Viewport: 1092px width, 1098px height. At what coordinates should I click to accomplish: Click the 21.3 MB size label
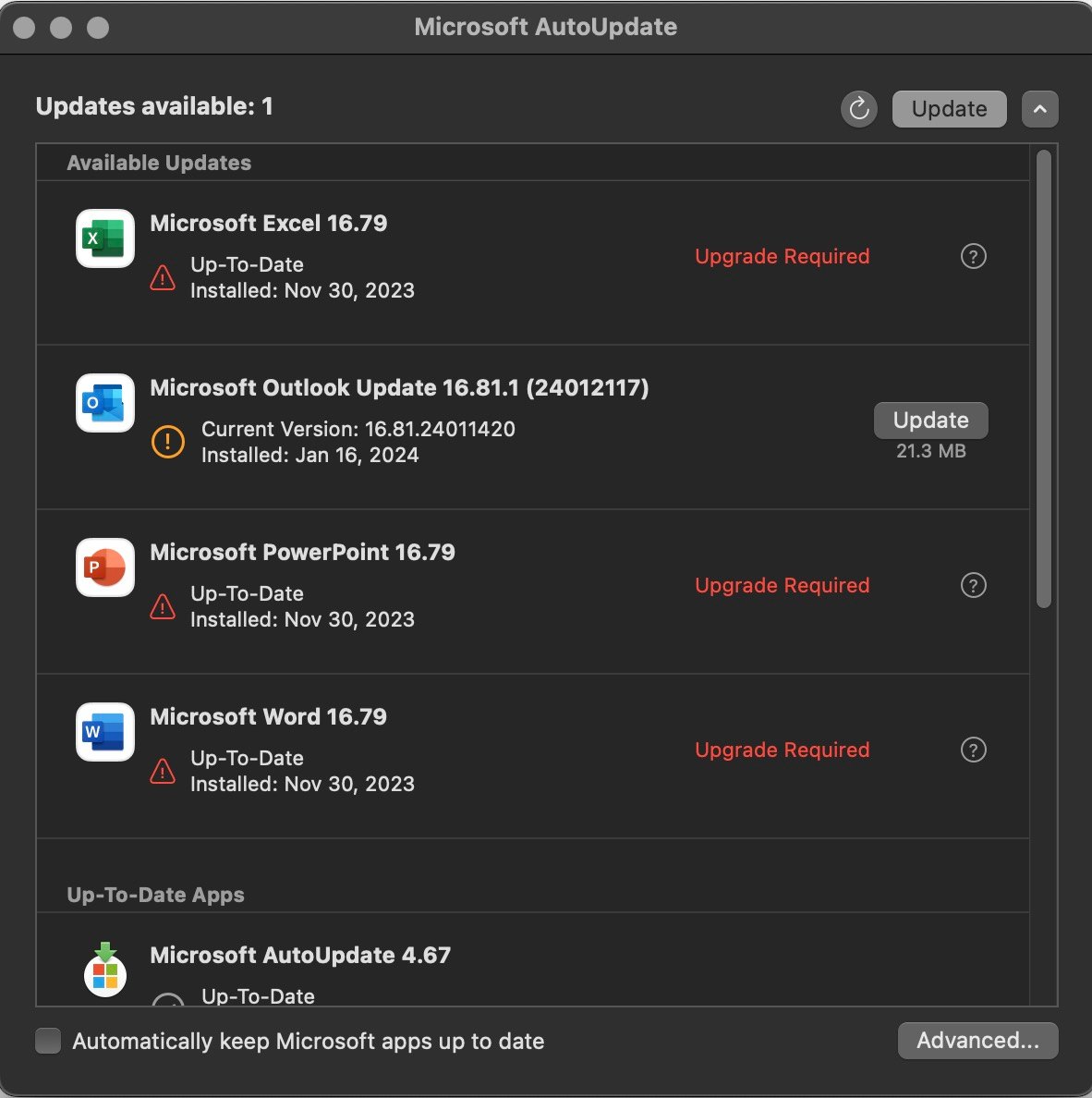point(931,451)
